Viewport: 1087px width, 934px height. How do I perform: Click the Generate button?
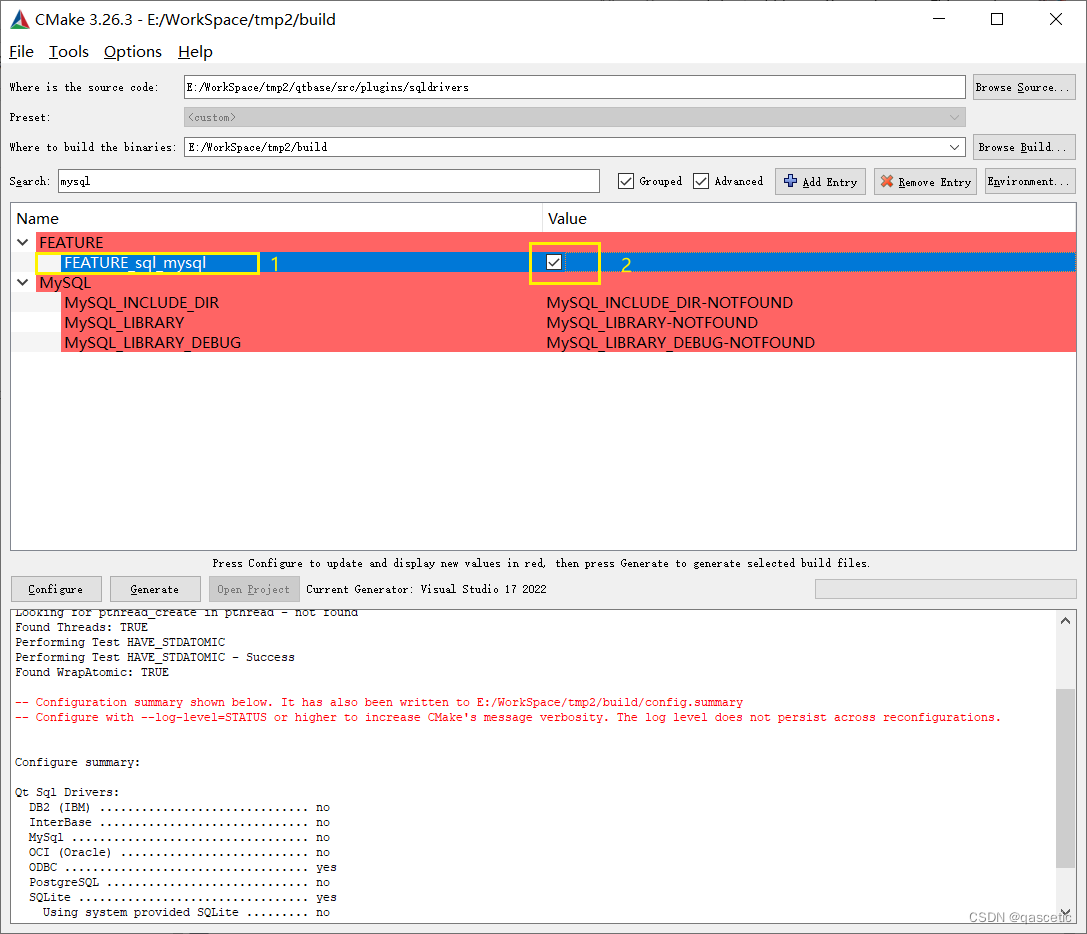tap(155, 589)
